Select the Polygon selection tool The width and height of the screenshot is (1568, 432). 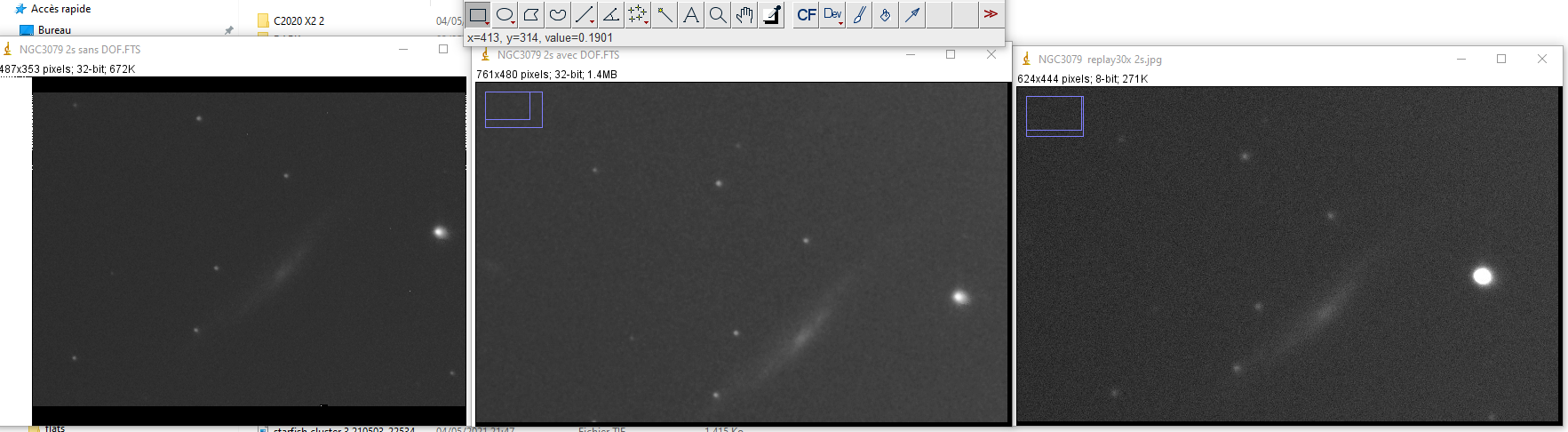pyautogui.click(x=531, y=15)
